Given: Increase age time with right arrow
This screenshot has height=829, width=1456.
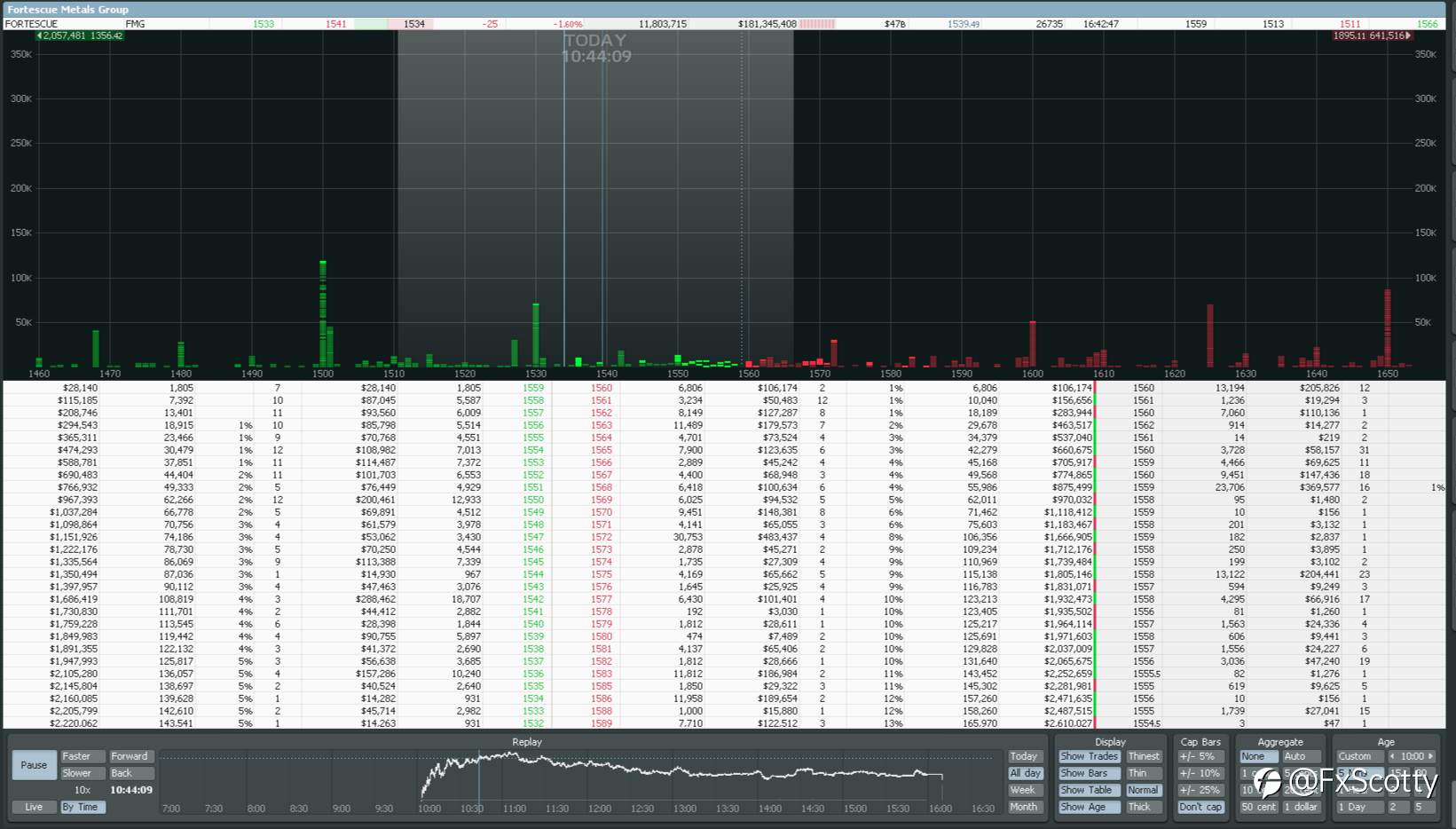Looking at the screenshot, I should point(1429,756).
